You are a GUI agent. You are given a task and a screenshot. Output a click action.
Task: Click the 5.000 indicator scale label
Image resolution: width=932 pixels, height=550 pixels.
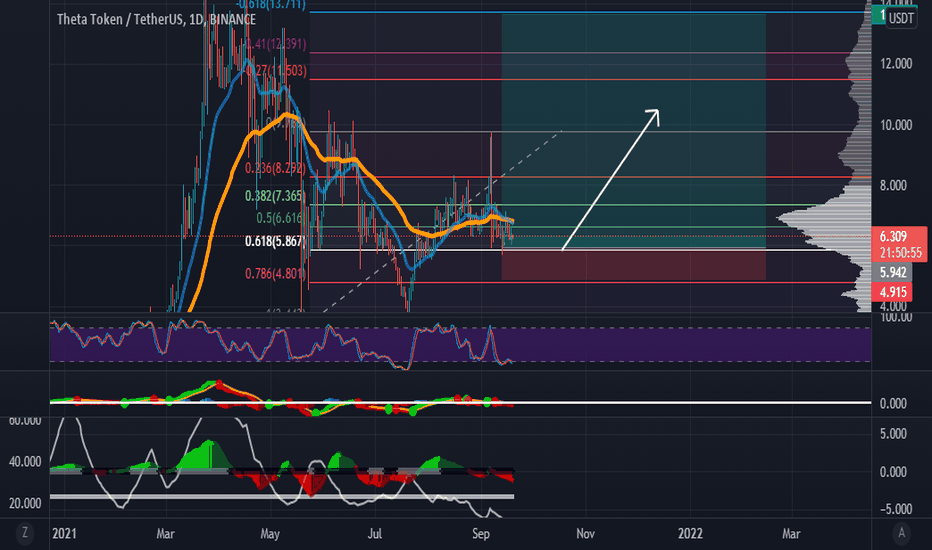click(x=893, y=433)
